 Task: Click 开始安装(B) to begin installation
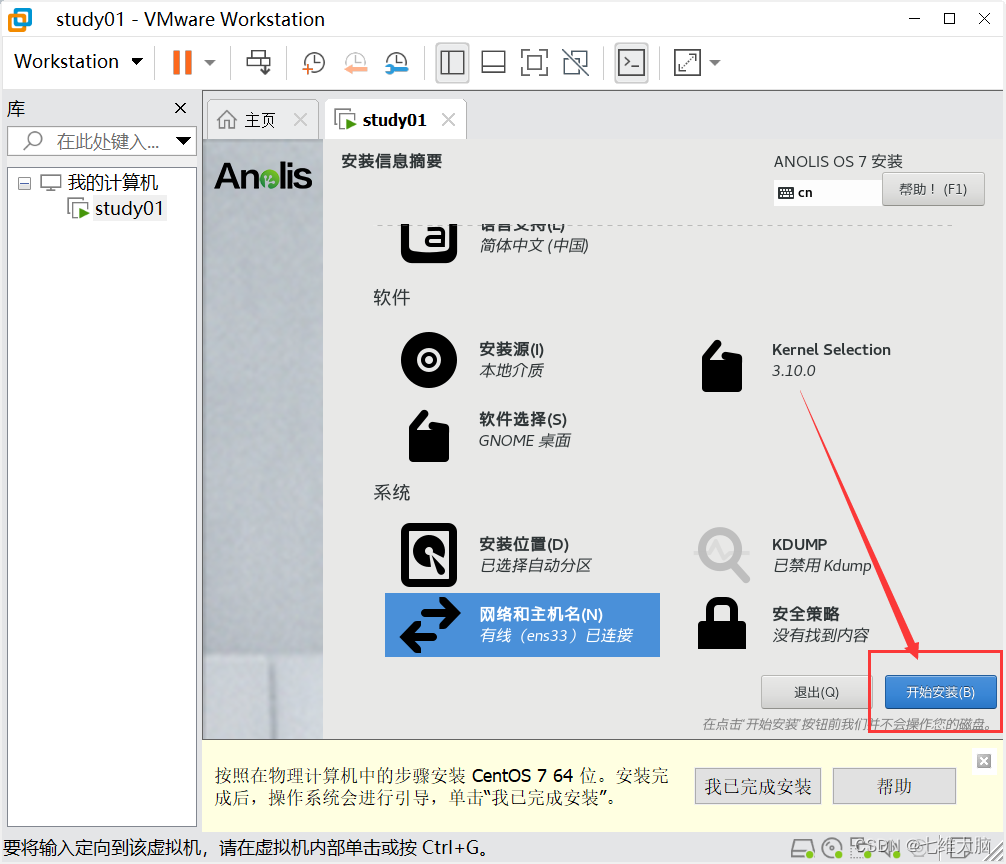pos(941,692)
